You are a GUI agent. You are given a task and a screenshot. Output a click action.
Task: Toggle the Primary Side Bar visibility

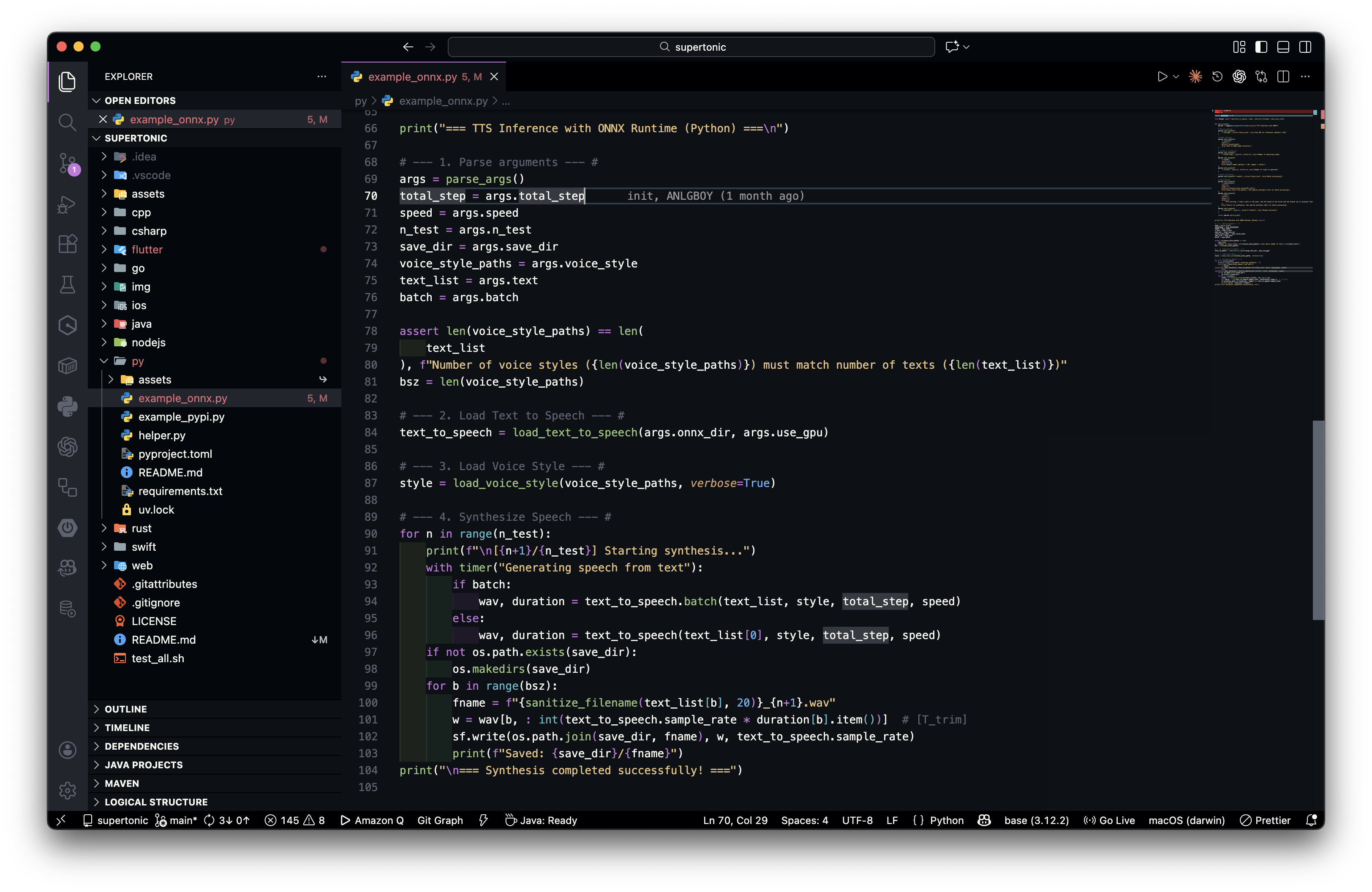click(1261, 47)
